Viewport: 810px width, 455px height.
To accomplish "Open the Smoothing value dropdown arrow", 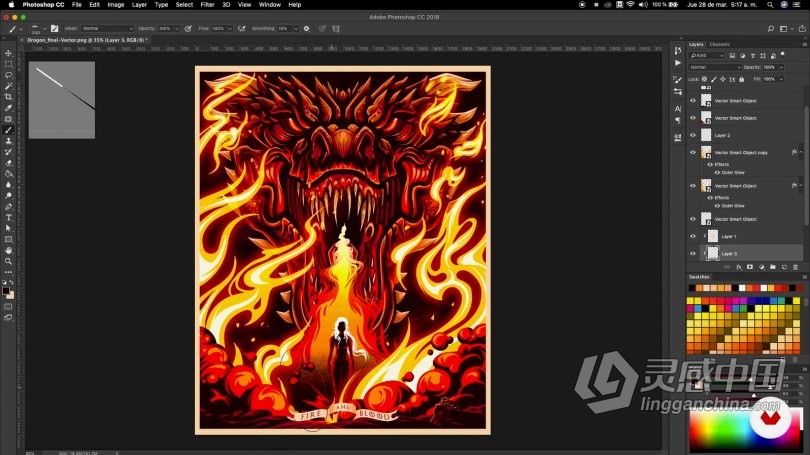I will point(296,29).
